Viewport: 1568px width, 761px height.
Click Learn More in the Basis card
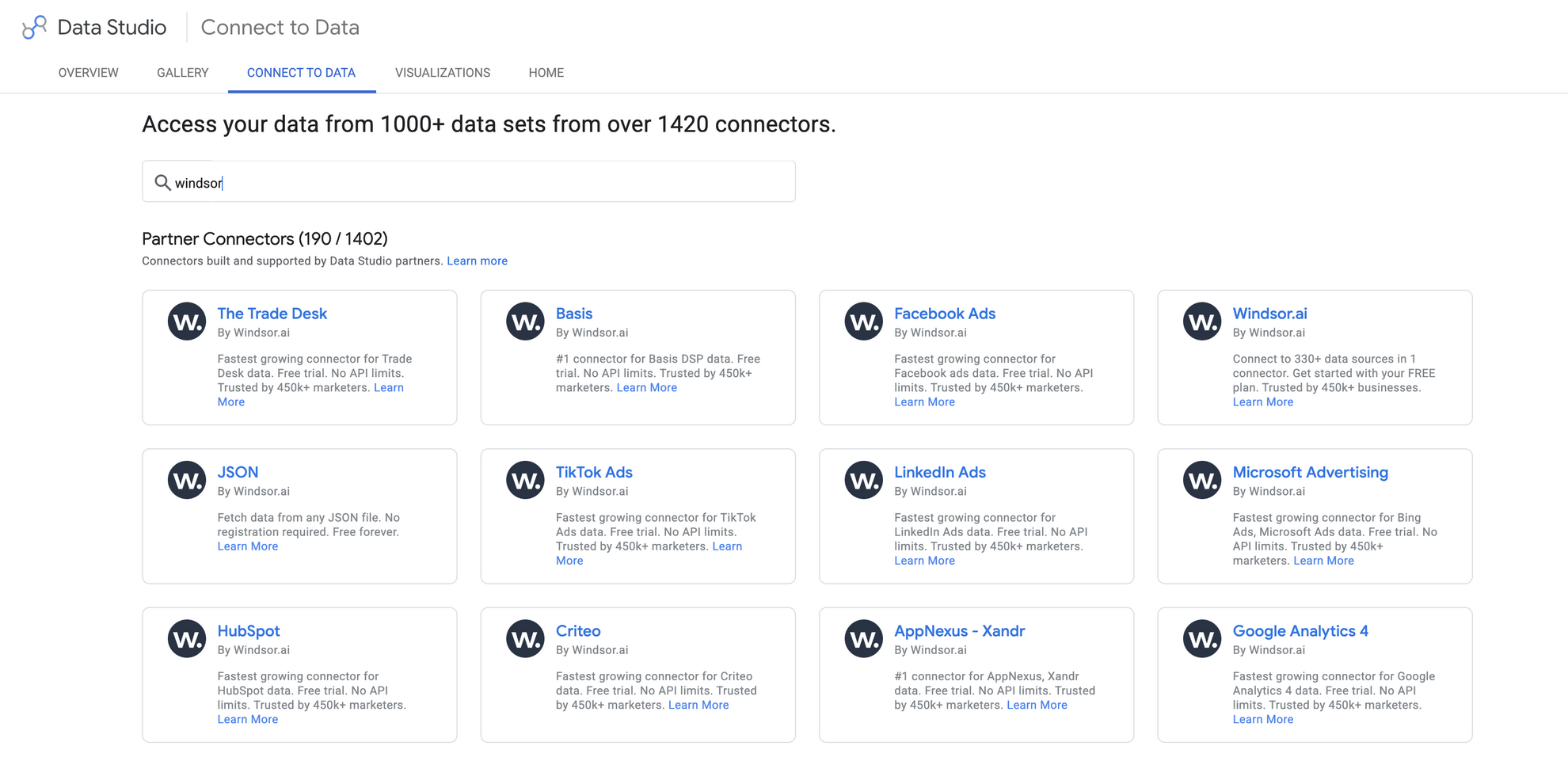pyautogui.click(x=647, y=388)
